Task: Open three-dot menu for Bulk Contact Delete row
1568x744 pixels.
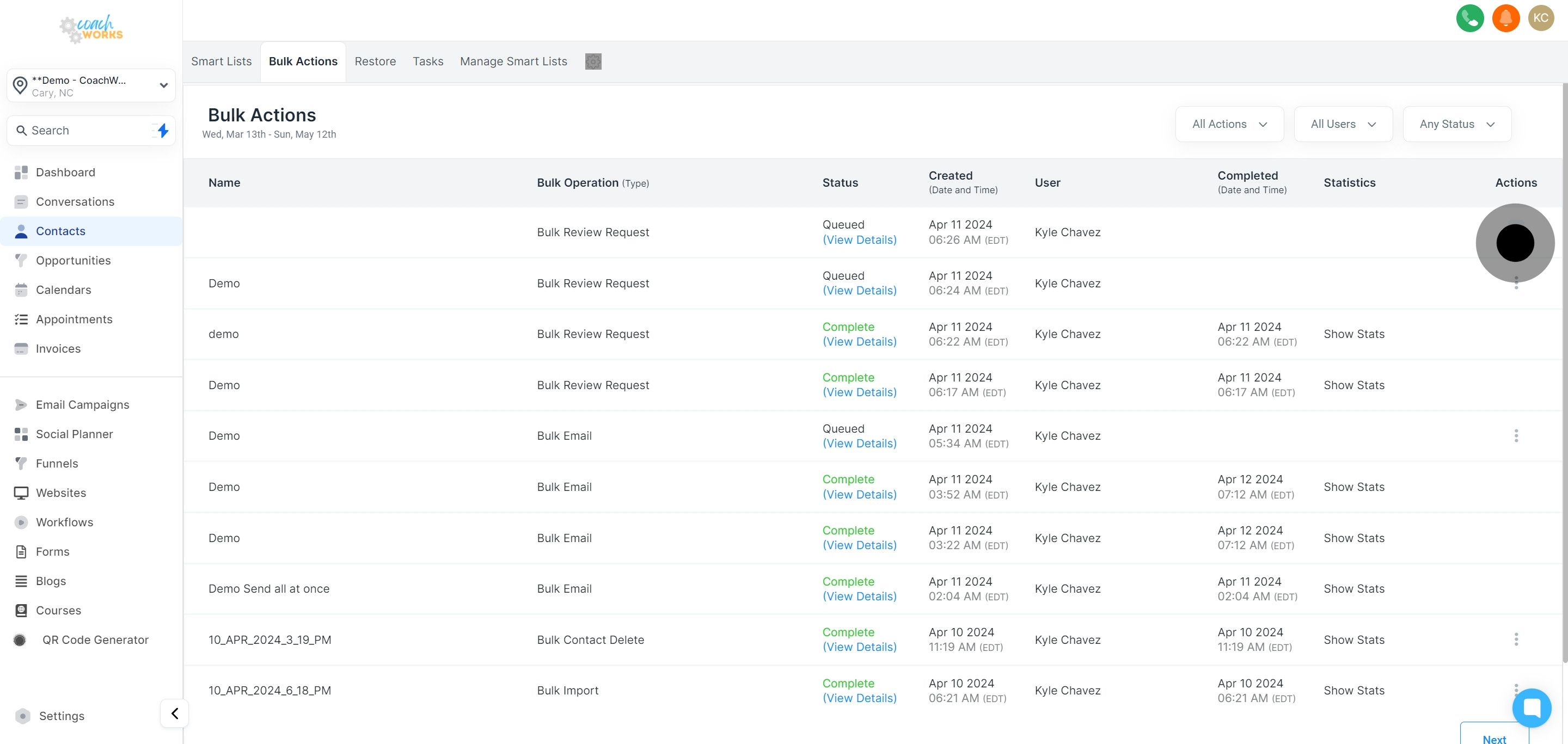Action: (x=1516, y=640)
